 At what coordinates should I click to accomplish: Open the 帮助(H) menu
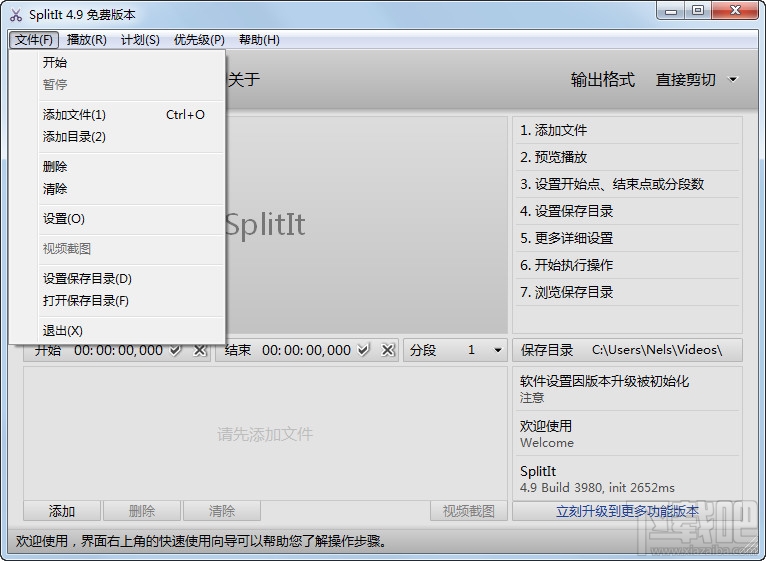[x=259, y=40]
